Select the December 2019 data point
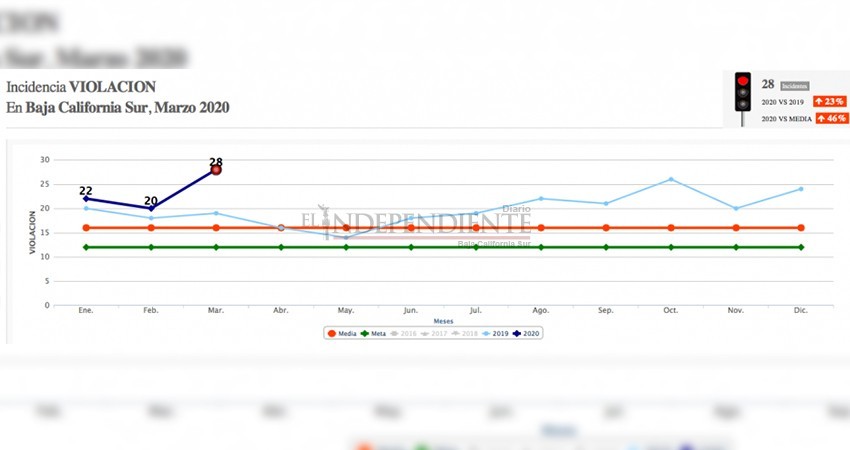 point(801,189)
